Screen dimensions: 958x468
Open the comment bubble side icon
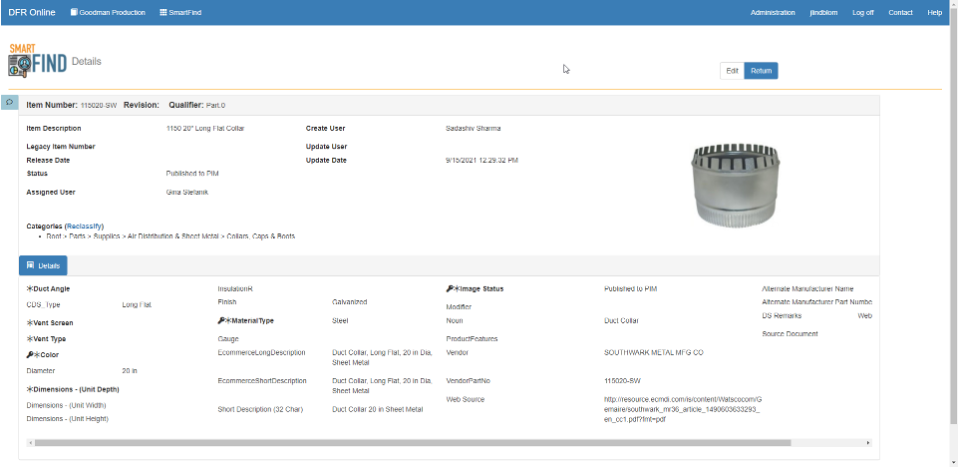pyautogui.click(x=9, y=102)
